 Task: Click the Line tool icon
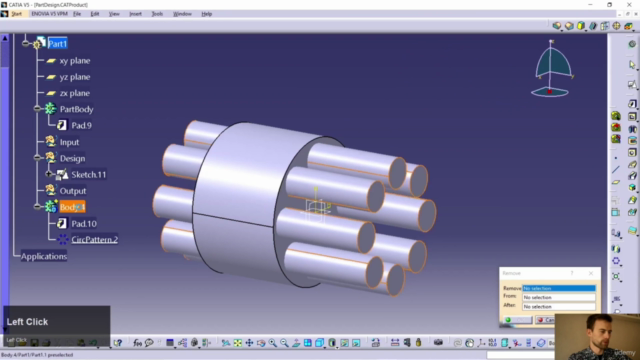click(616, 169)
